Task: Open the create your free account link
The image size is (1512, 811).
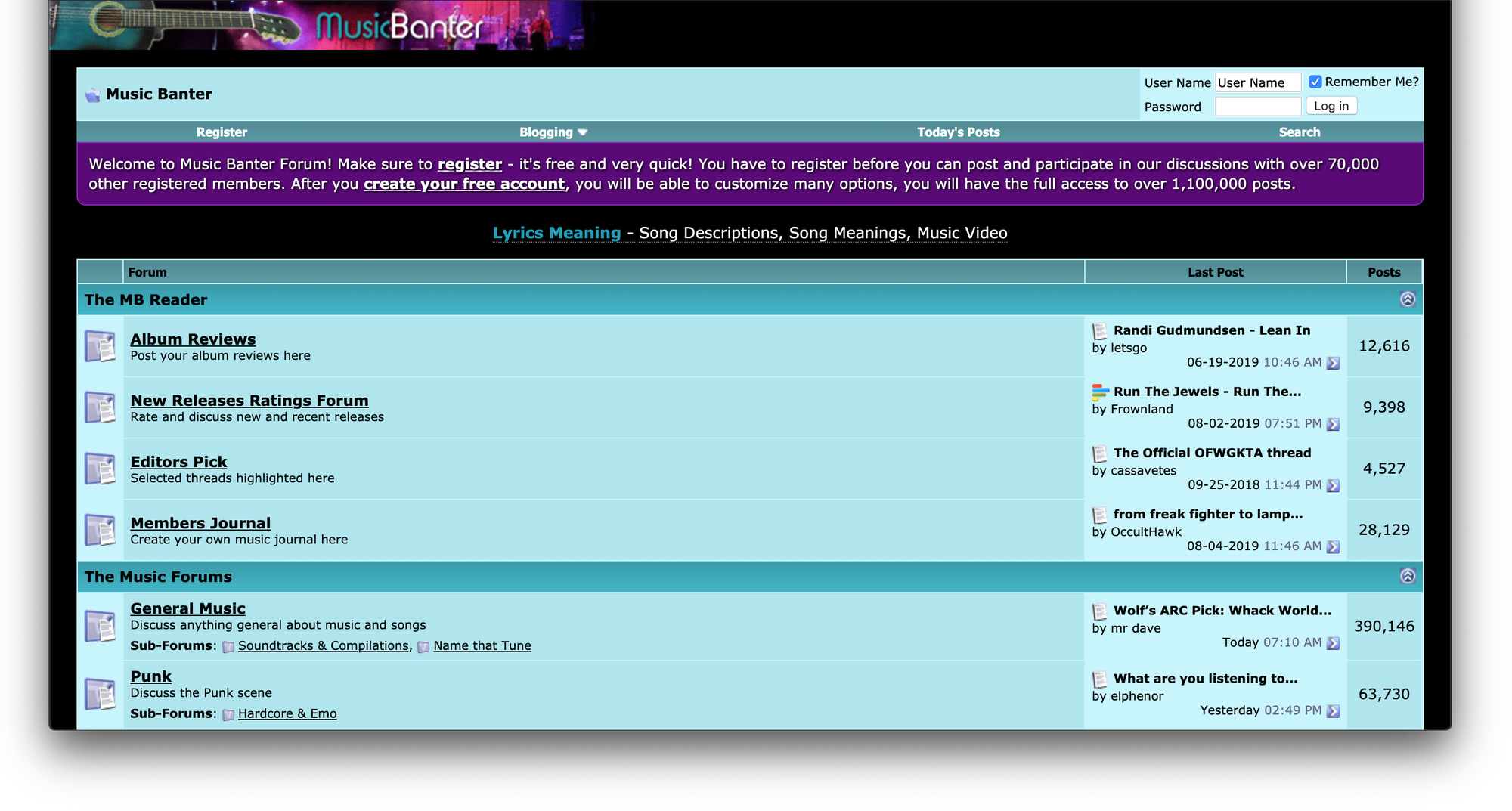Action: coord(464,184)
